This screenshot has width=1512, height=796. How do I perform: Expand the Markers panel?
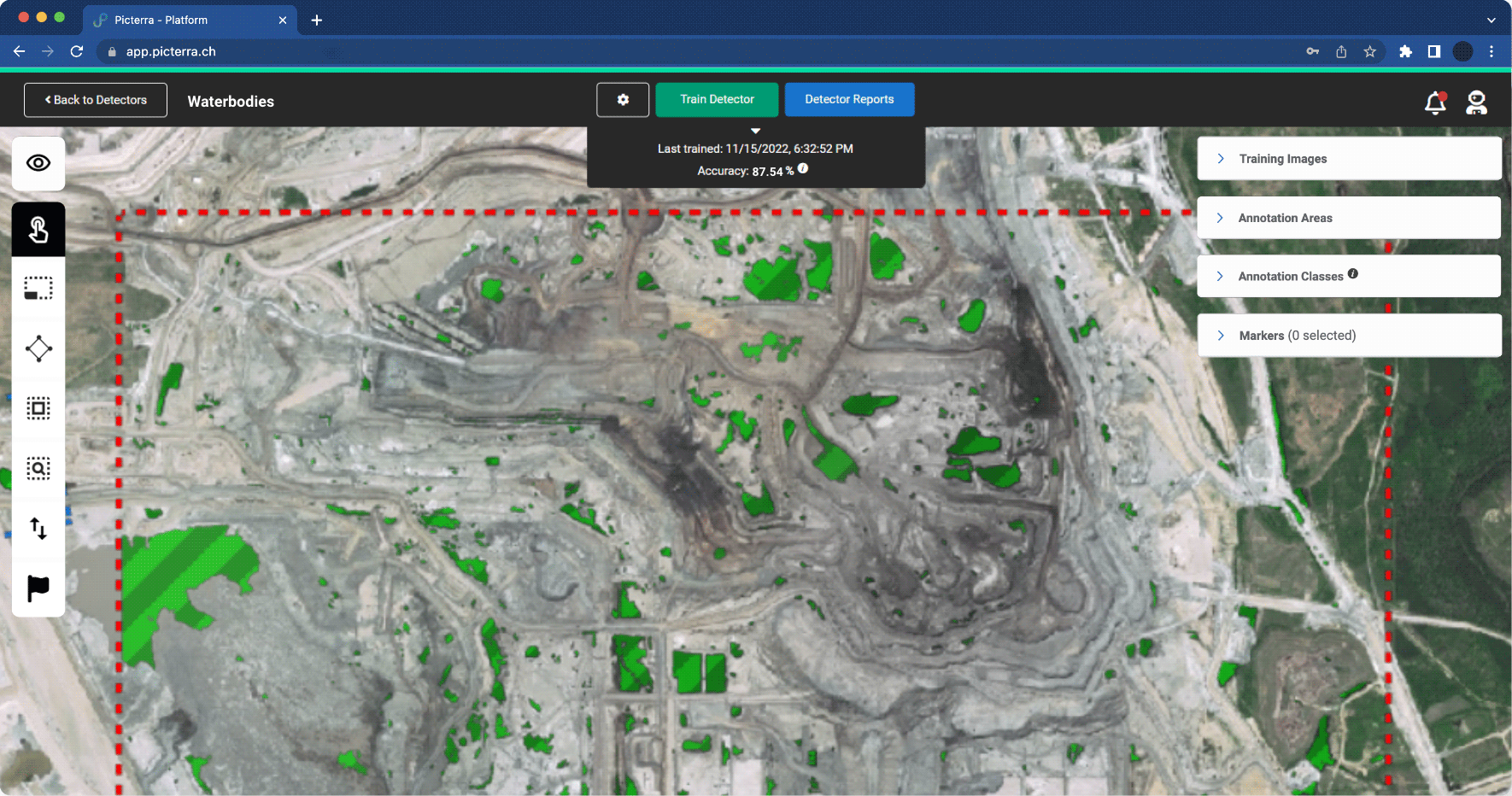(1349, 336)
